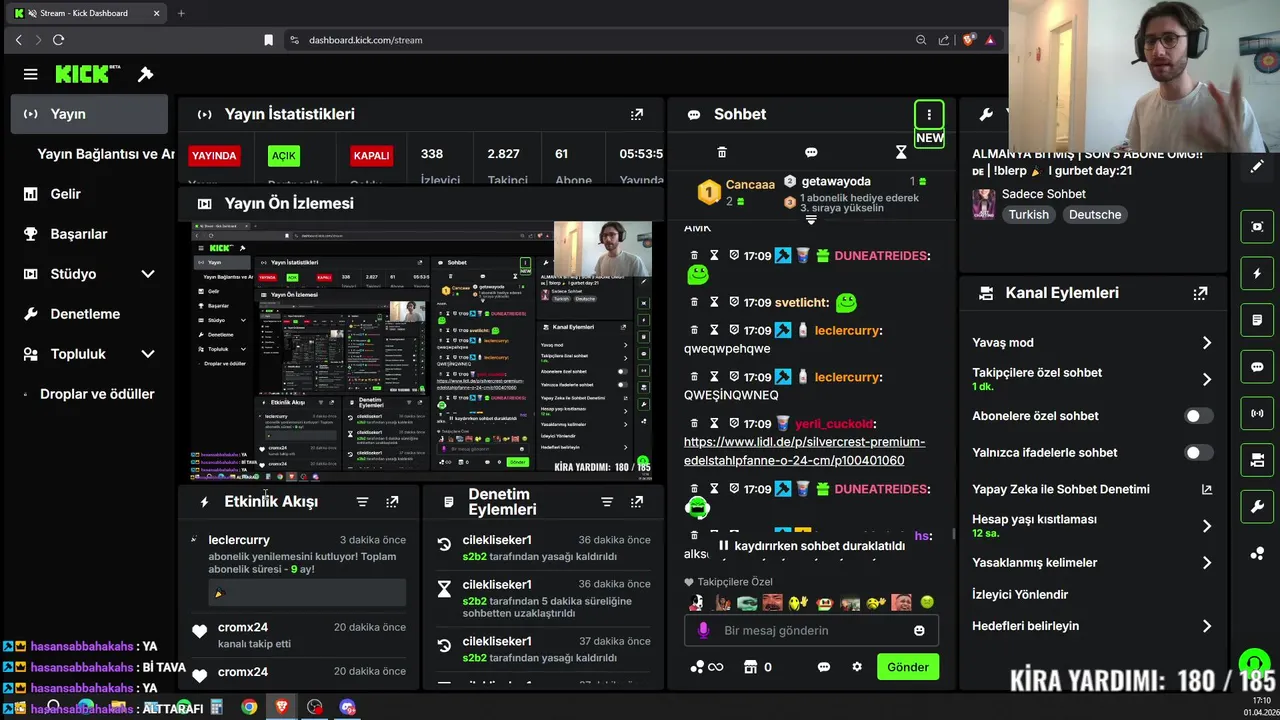
Task: Open Chrome from the Windows taskbar
Action: [249, 707]
